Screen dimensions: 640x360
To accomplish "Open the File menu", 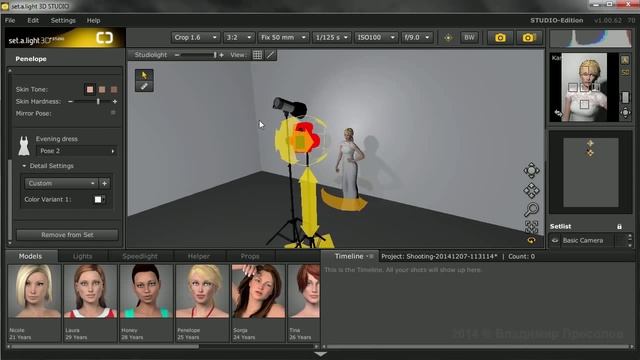I will pyautogui.click(x=10, y=20).
